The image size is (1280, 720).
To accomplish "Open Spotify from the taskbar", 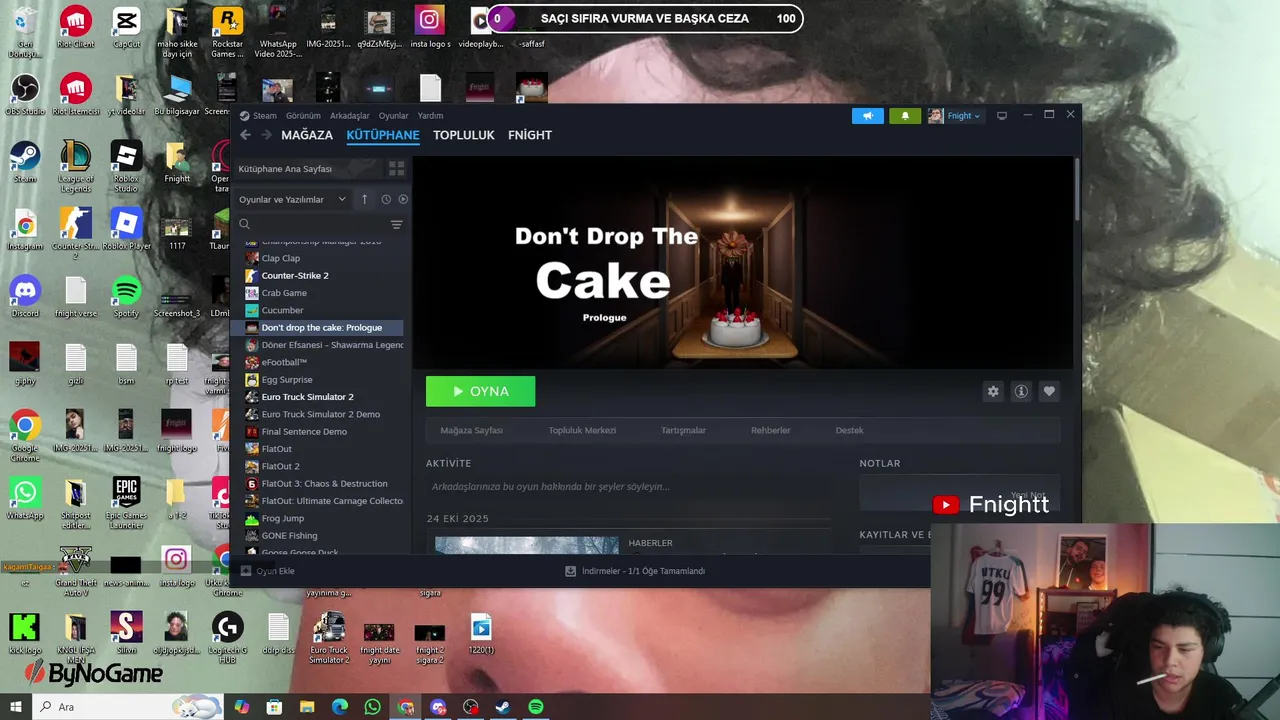I will click(536, 707).
